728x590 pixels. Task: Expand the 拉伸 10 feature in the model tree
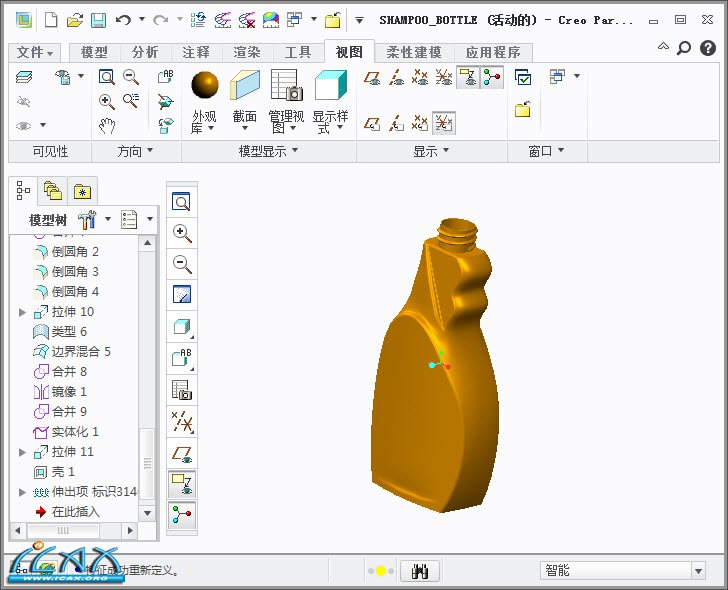[23, 312]
